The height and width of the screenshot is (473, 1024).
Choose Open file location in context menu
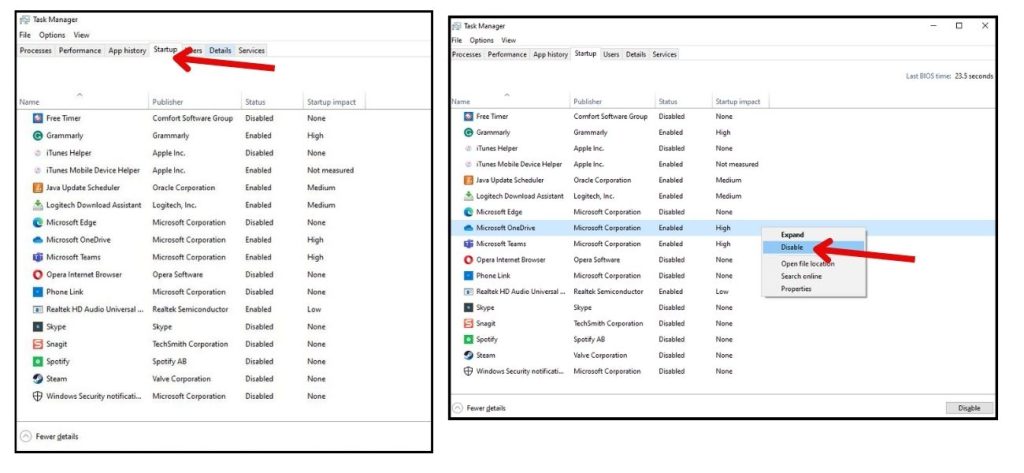pos(814,264)
